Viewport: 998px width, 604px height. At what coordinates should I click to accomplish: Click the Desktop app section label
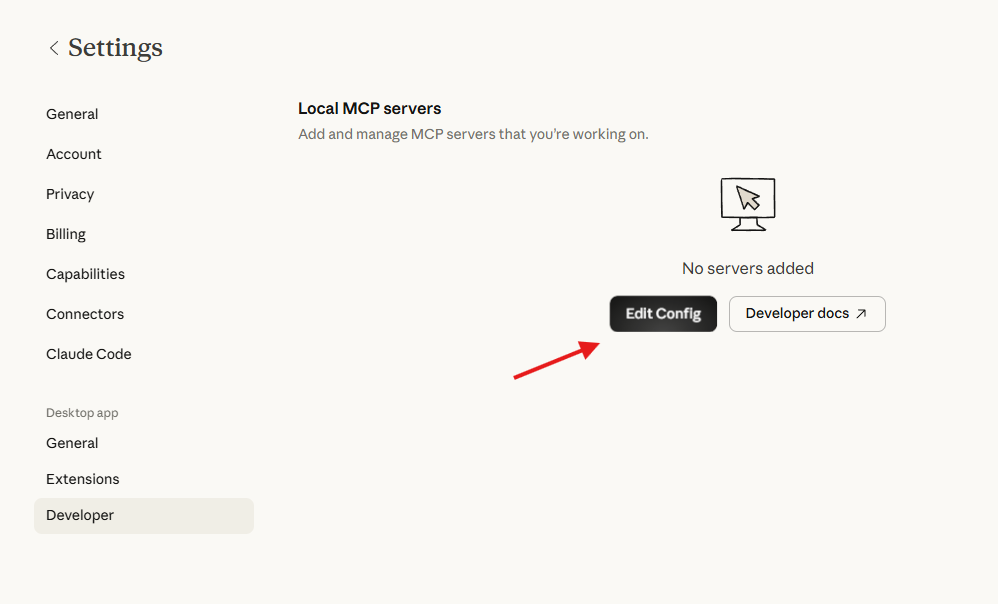click(x=82, y=413)
